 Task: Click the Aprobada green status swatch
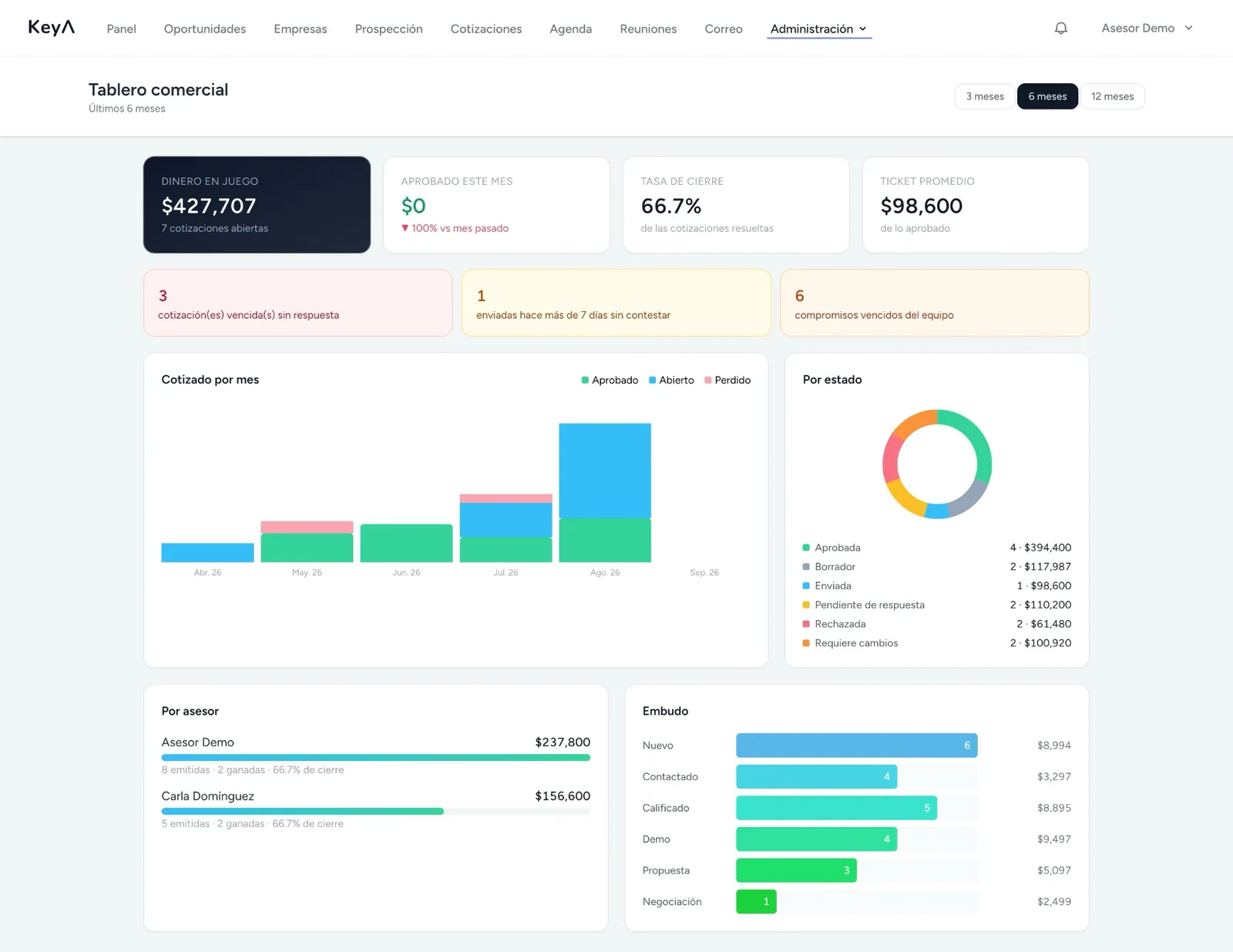806,548
